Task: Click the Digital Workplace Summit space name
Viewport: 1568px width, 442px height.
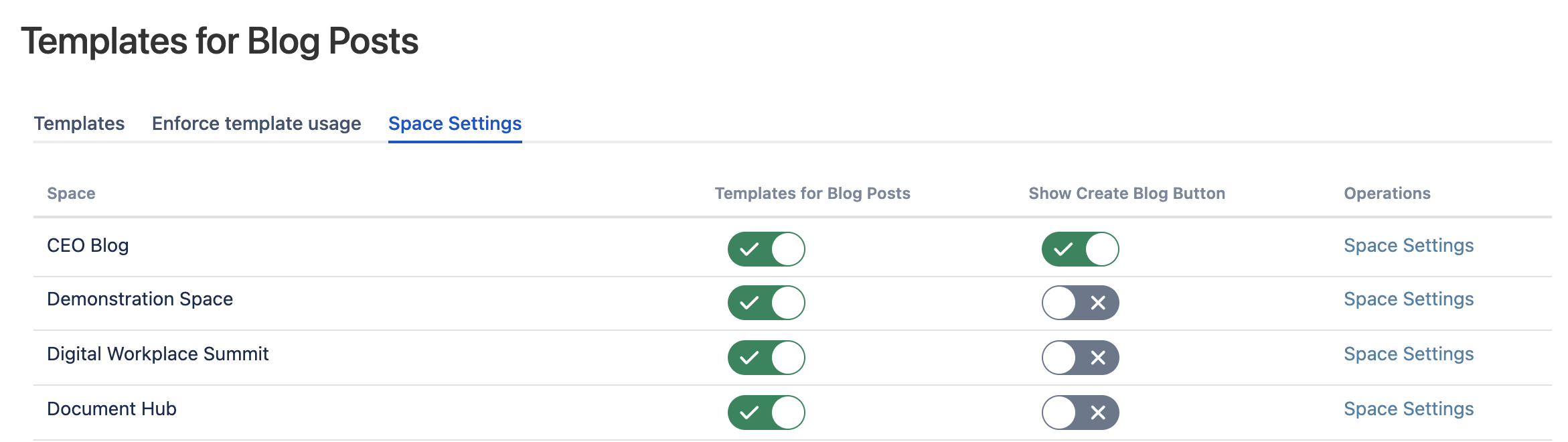Action: [x=157, y=354]
